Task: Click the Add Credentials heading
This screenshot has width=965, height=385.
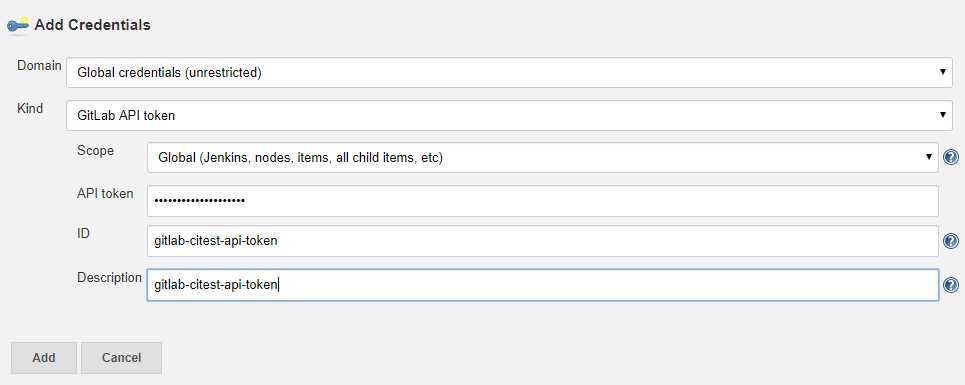Action: coord(92,25)
